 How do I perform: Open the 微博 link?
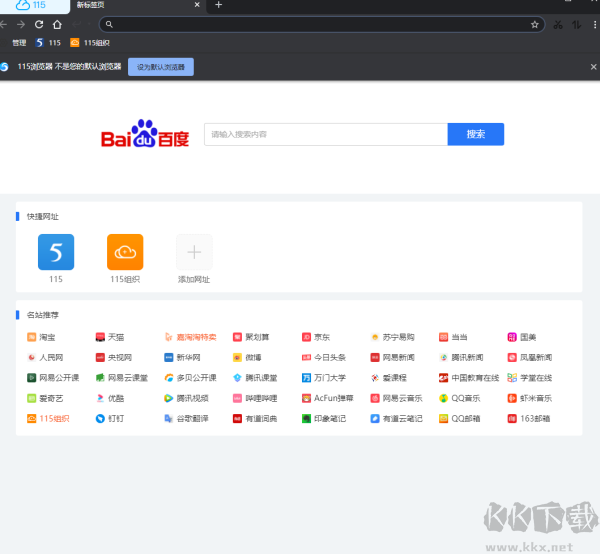point(247,357)
